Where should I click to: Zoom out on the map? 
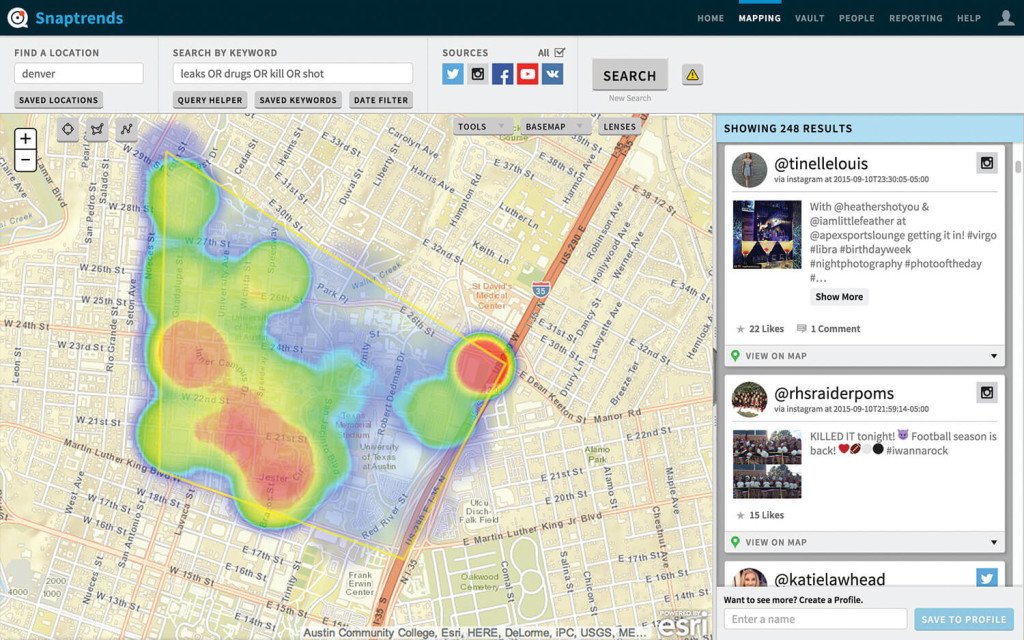click(26, 160)
